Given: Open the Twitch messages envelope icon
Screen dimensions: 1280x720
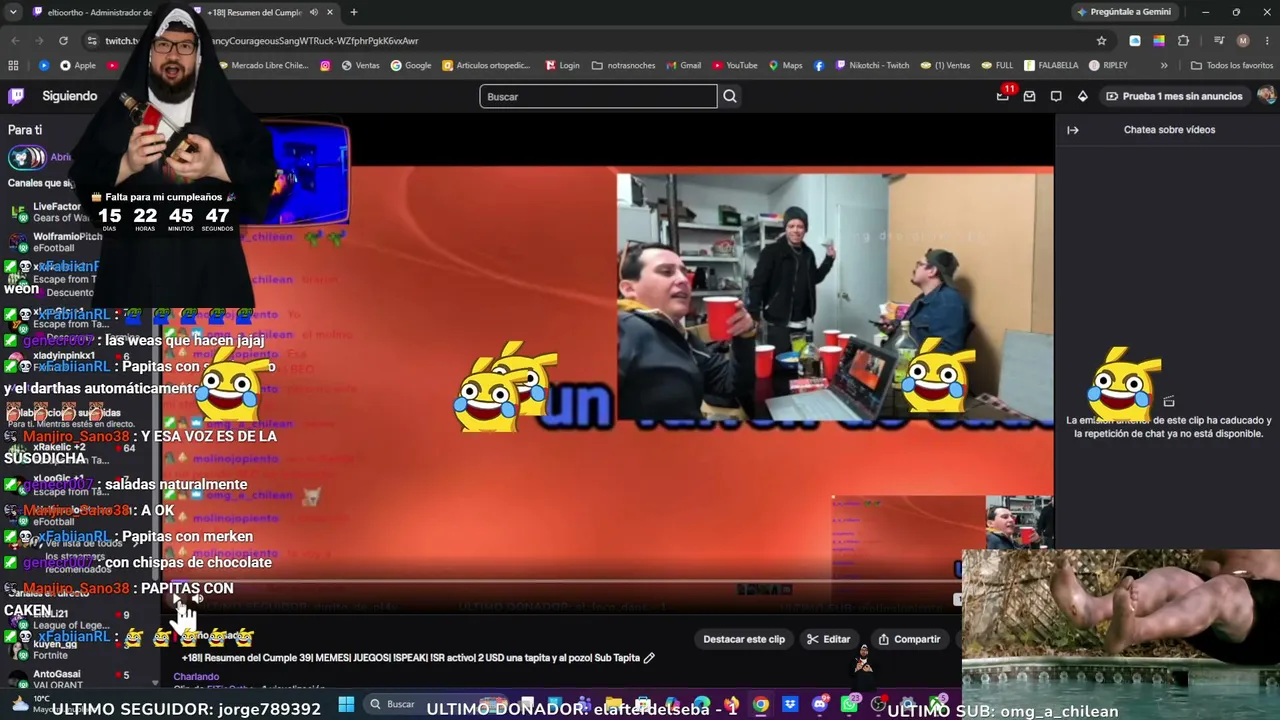Looking at the screenshot, I should [x=1029, y=96].
